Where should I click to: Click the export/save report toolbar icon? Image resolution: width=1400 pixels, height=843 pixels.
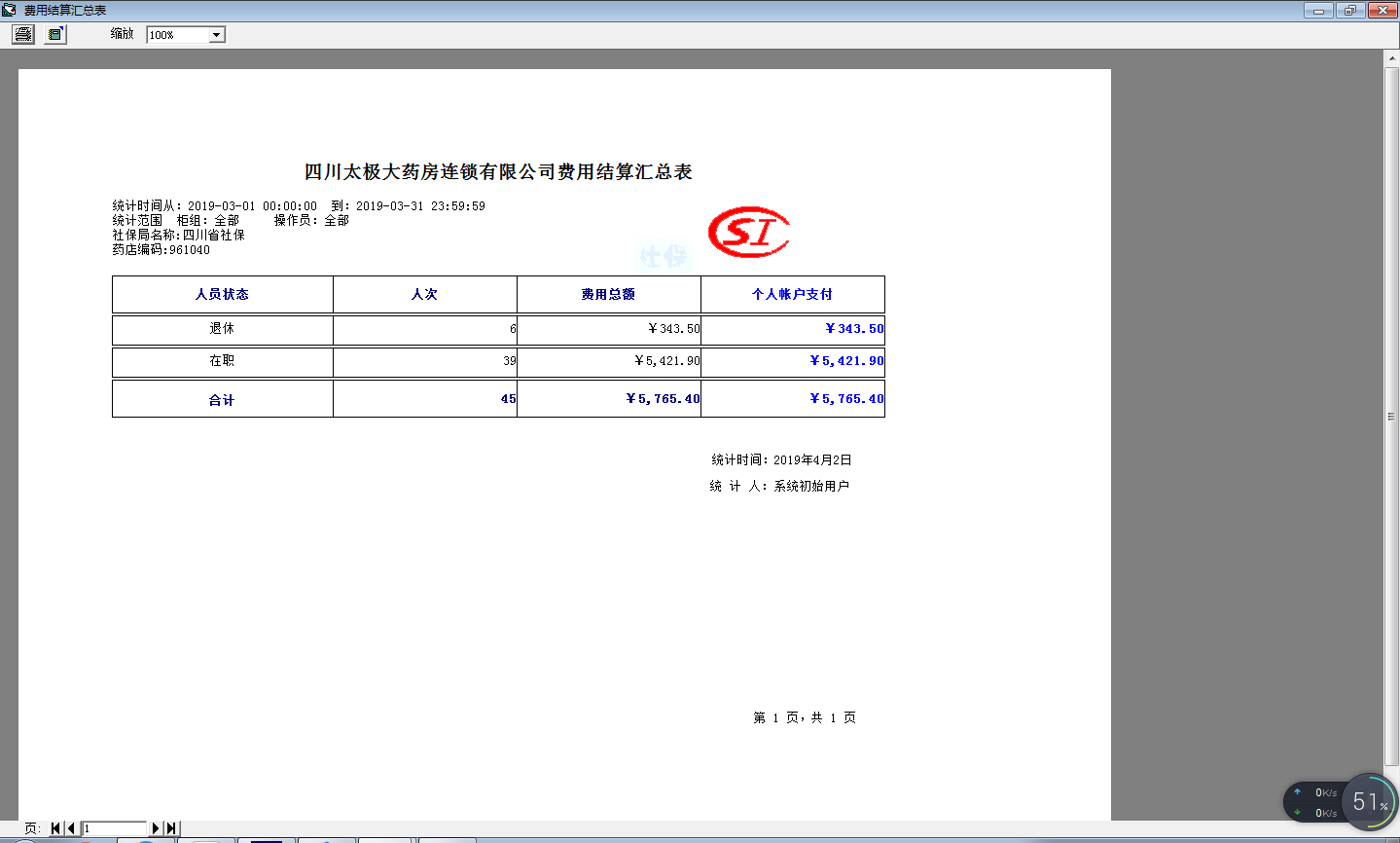pyautogui.click(x=55, y=34)
